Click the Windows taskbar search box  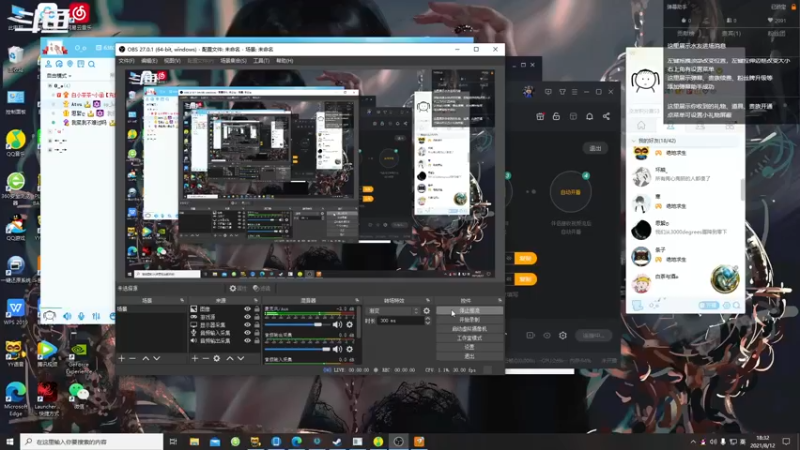pyautogui.click(x=92, y=442)
